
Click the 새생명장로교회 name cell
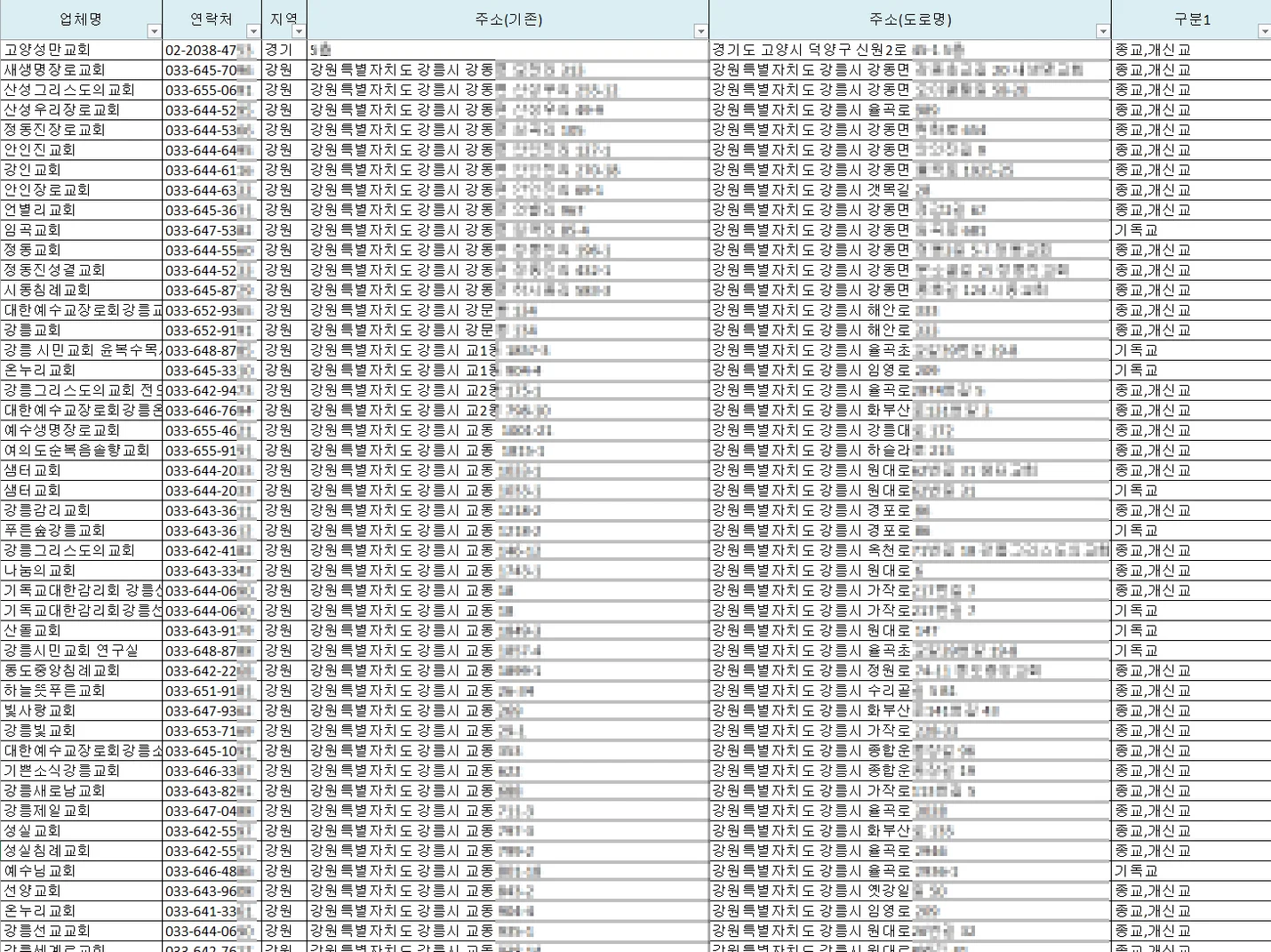coord(81,69)
